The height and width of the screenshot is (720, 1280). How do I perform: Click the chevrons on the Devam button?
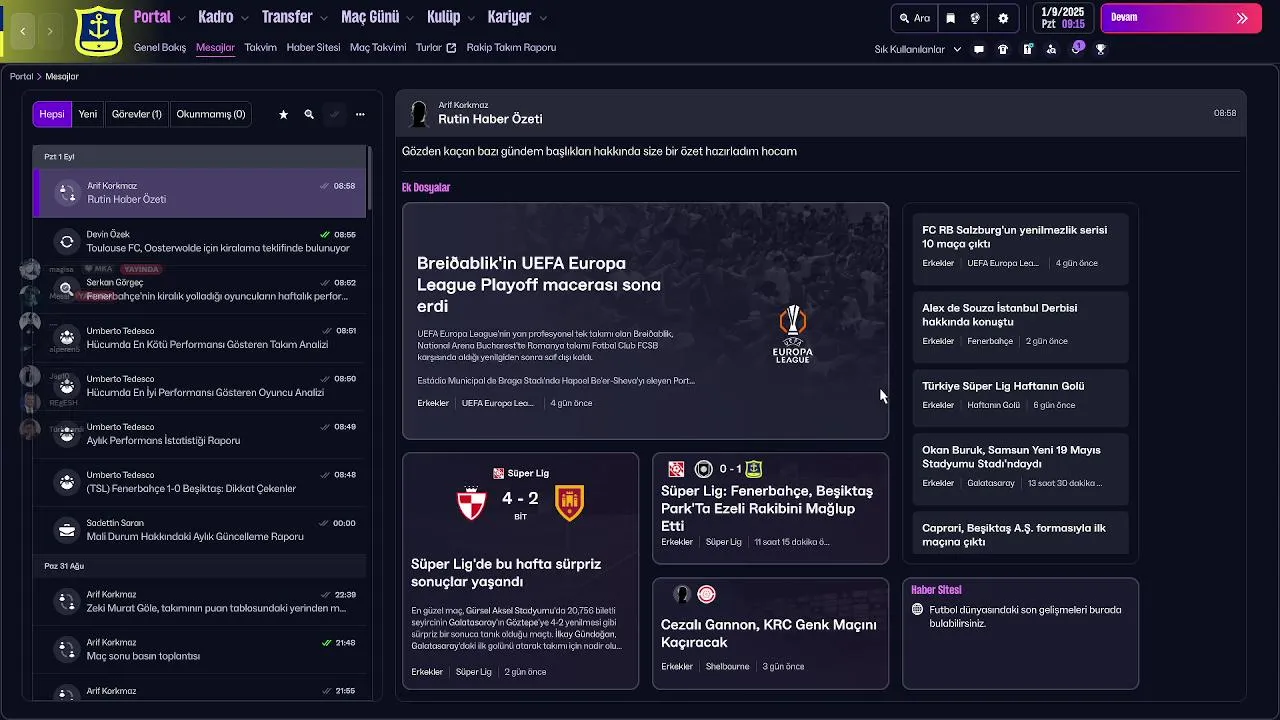(x=1242, y=18)
